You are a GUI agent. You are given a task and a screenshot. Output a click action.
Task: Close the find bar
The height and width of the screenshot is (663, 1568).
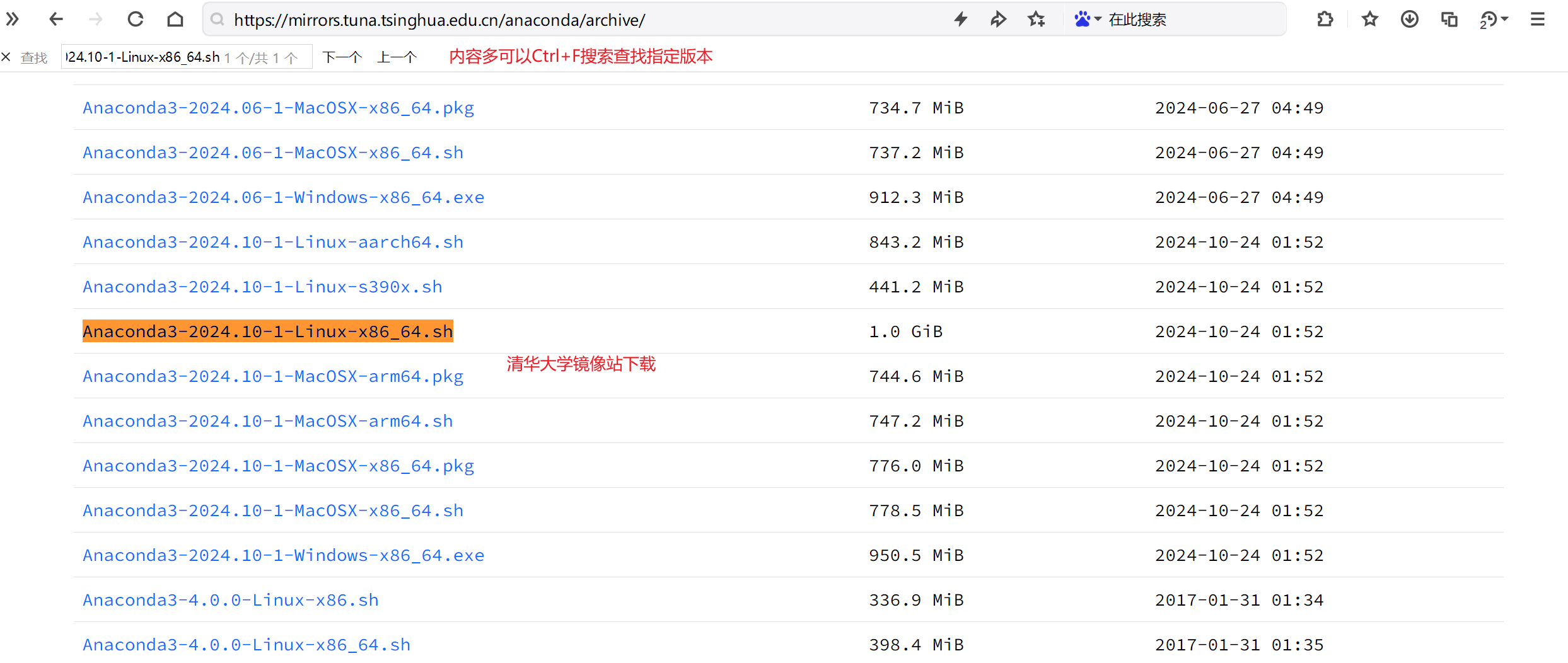pyautogui.click(x=6, y=57)
